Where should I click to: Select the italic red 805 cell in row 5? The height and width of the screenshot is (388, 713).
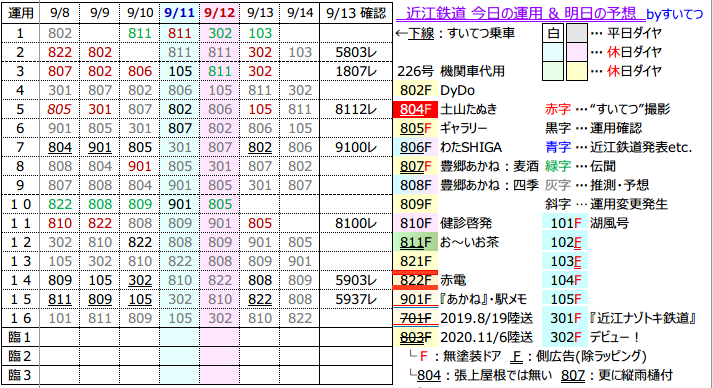[60, 109]
